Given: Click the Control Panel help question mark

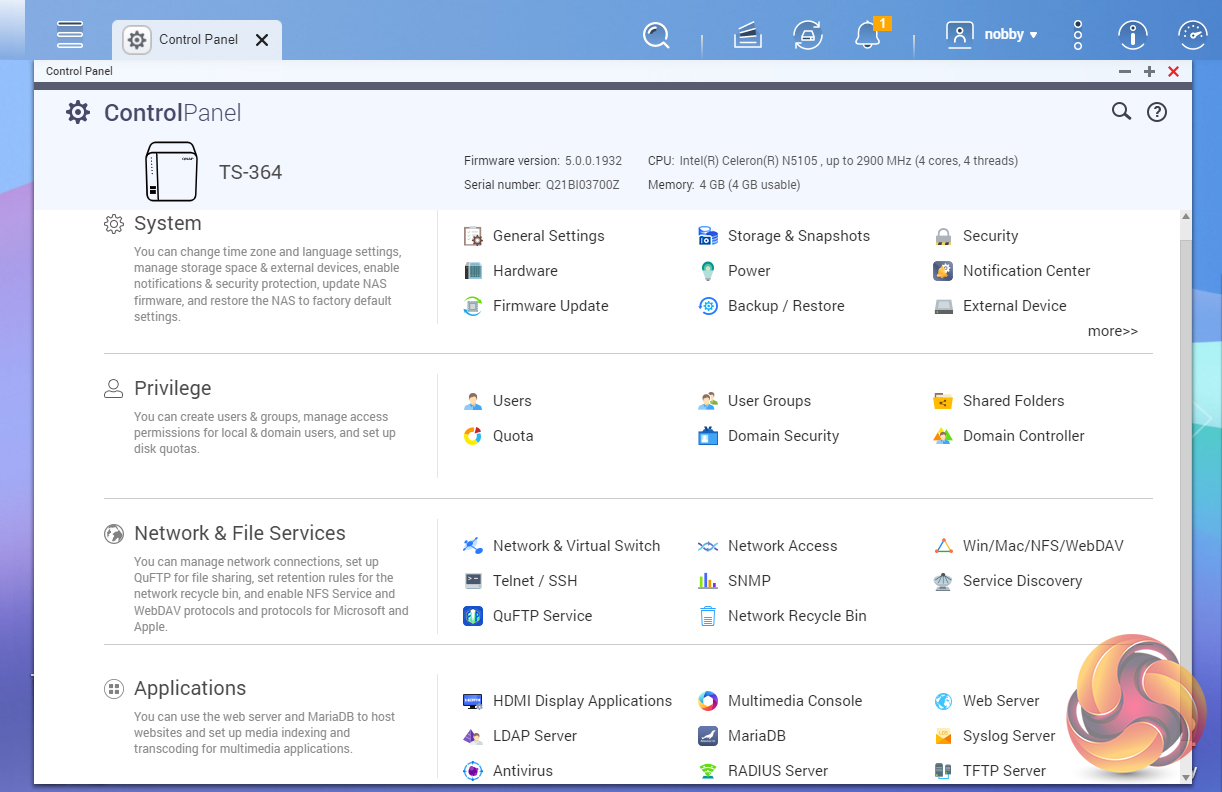Looking at the screenshot, I should [x=1157, y=112].
